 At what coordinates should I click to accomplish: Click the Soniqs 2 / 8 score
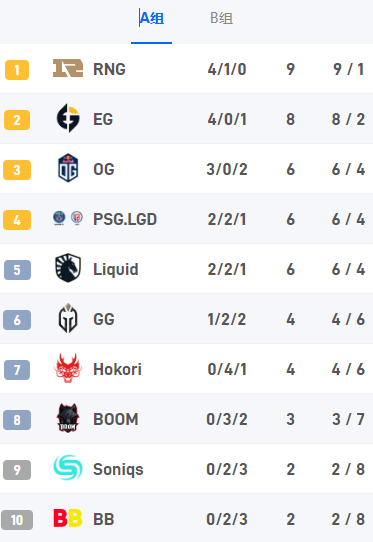[x=348, y=469]
